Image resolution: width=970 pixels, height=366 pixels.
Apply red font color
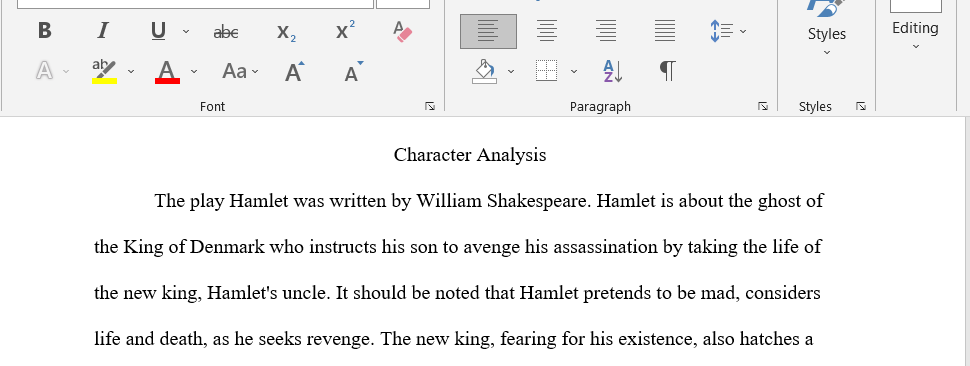pyautogui.click(x=167, y=72)
